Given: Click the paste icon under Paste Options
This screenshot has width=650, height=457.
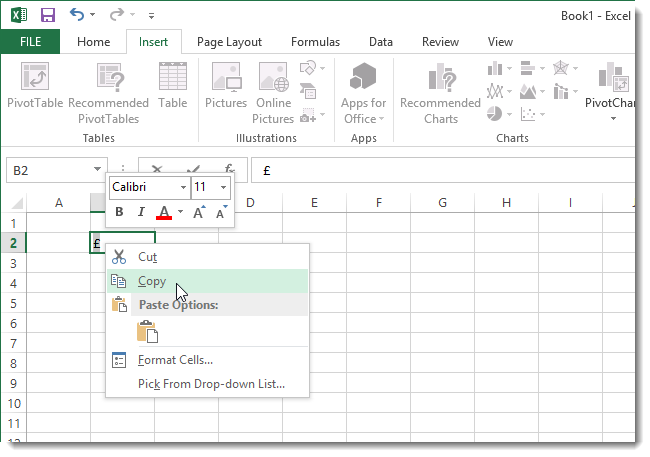Looking at the screenshot, I should click(x=148, y=332).
